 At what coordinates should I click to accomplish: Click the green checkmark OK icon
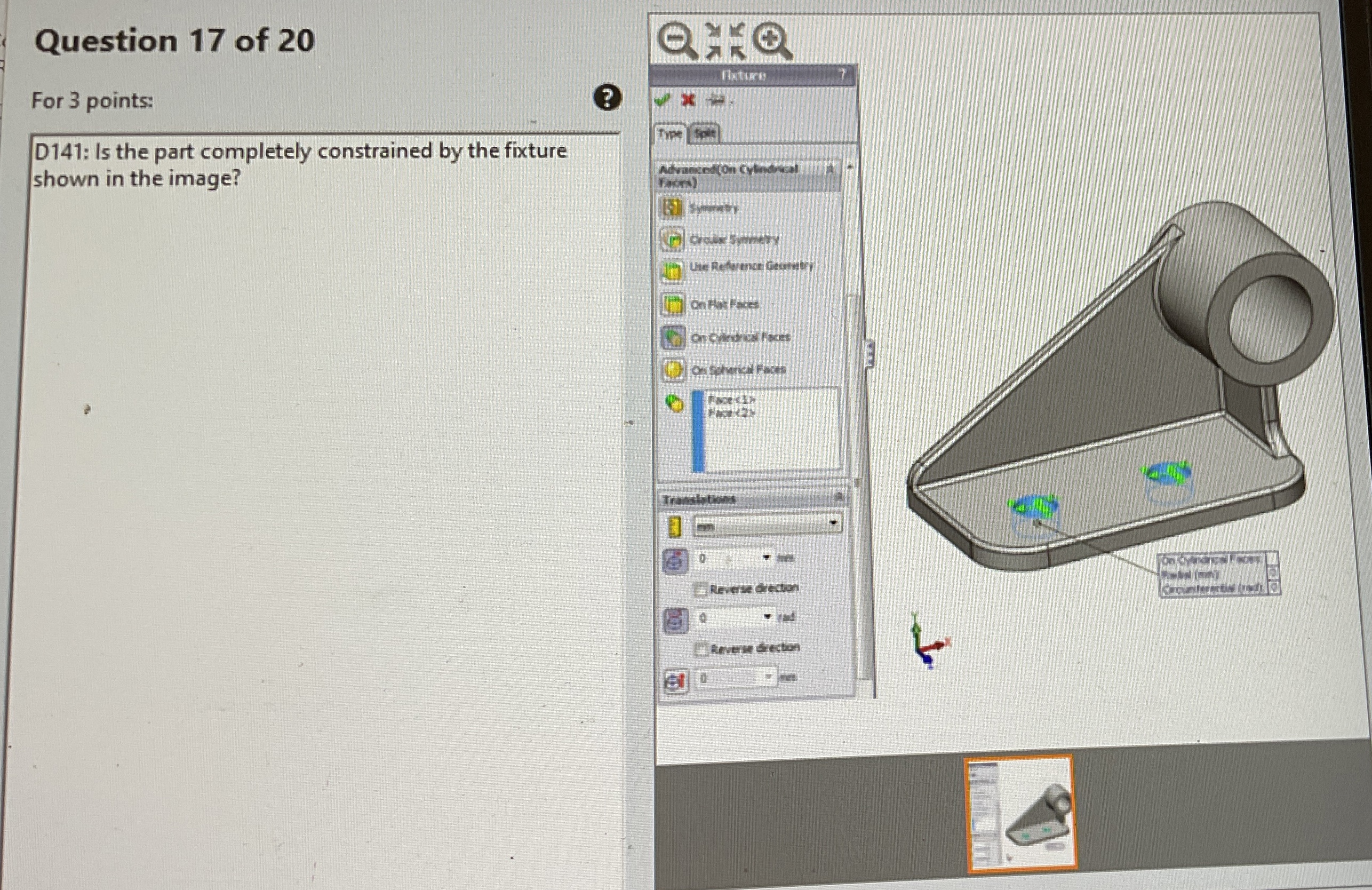point(663,100)
